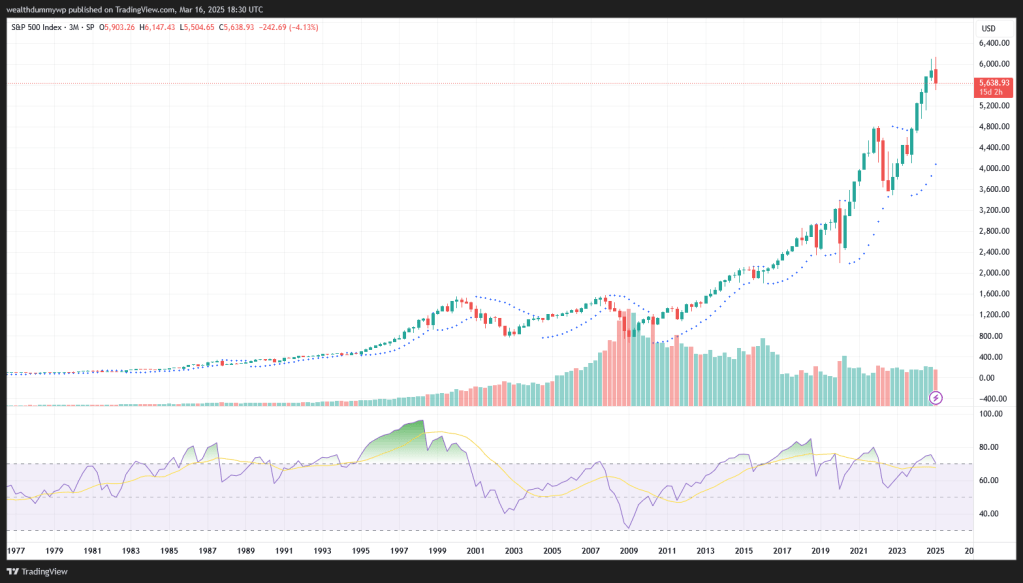Click the purple lightning bolt event icon
Image resolution: width=1023 pixels, height=583 pixels.
tap(936, 398)
